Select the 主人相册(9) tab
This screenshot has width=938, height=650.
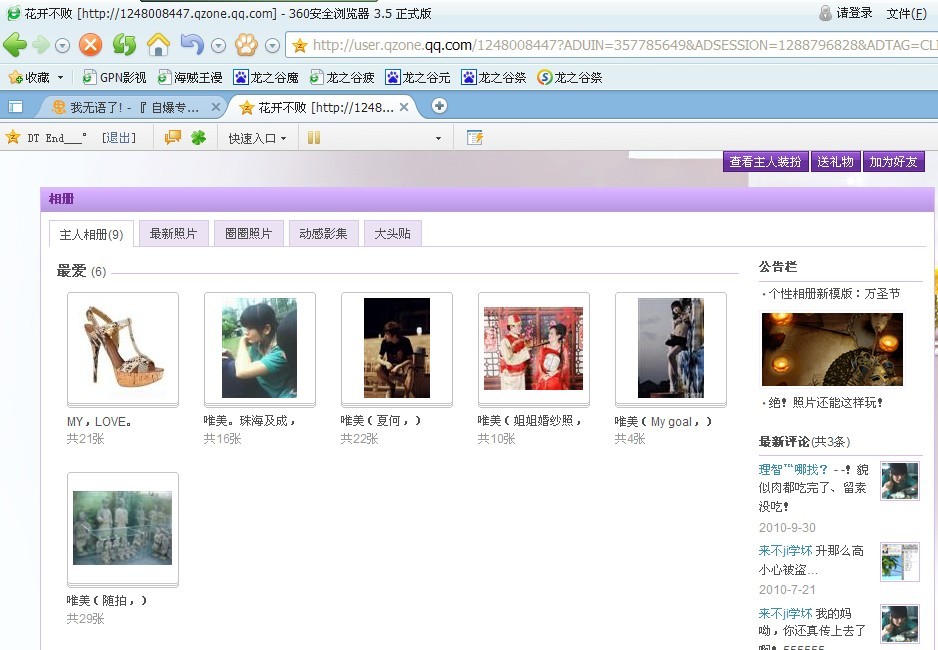pyautogui.click(x=91, y=234)
